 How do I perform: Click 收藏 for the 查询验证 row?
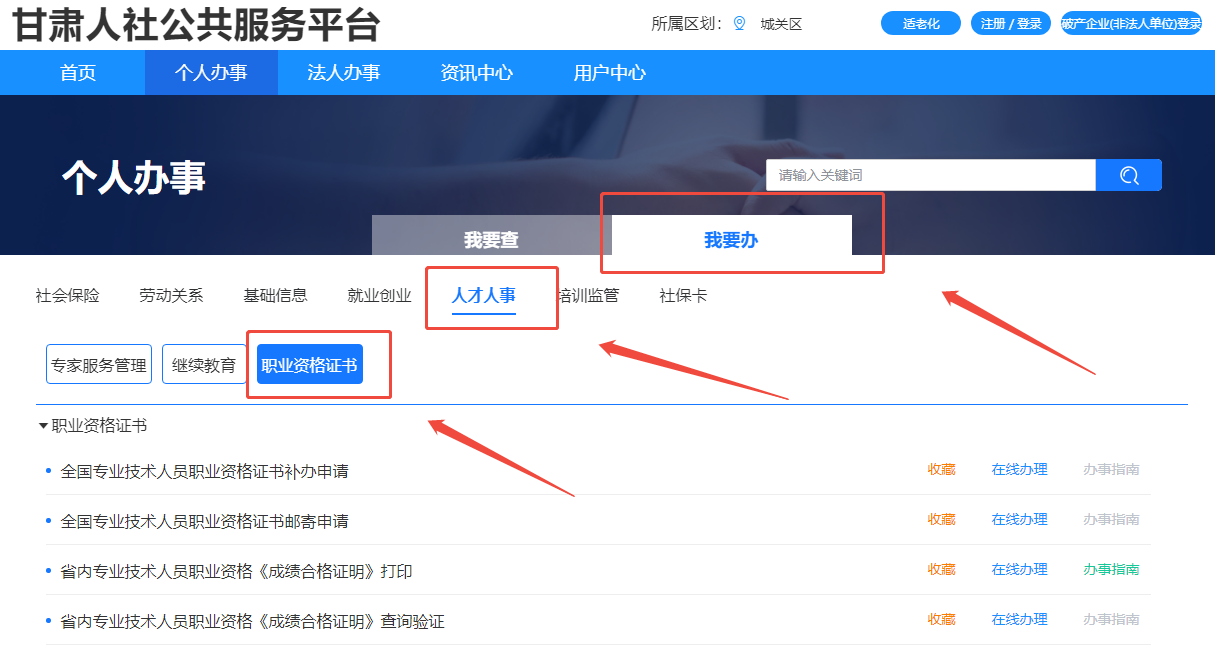tap(941, 620)
